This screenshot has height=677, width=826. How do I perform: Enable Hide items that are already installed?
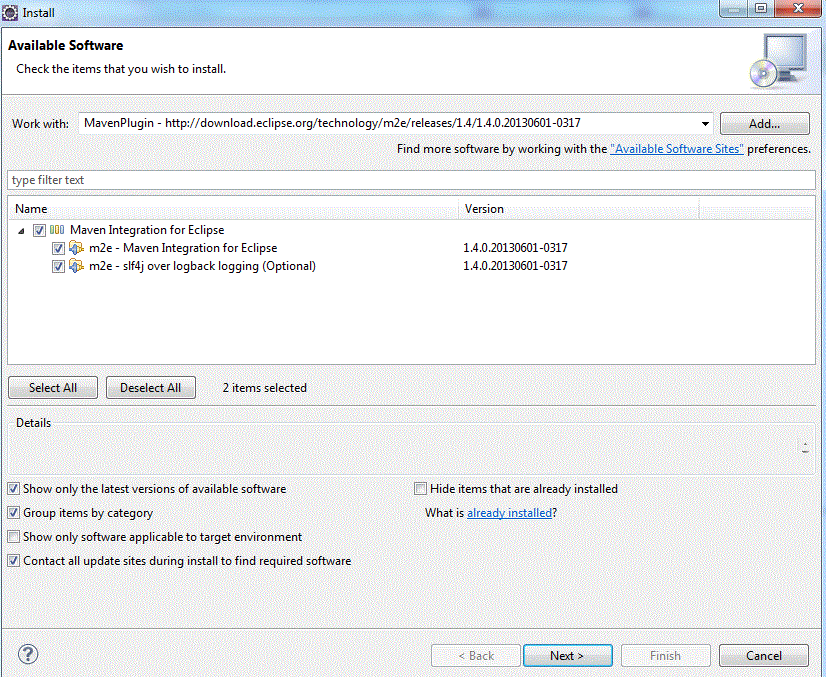point(420,489)
